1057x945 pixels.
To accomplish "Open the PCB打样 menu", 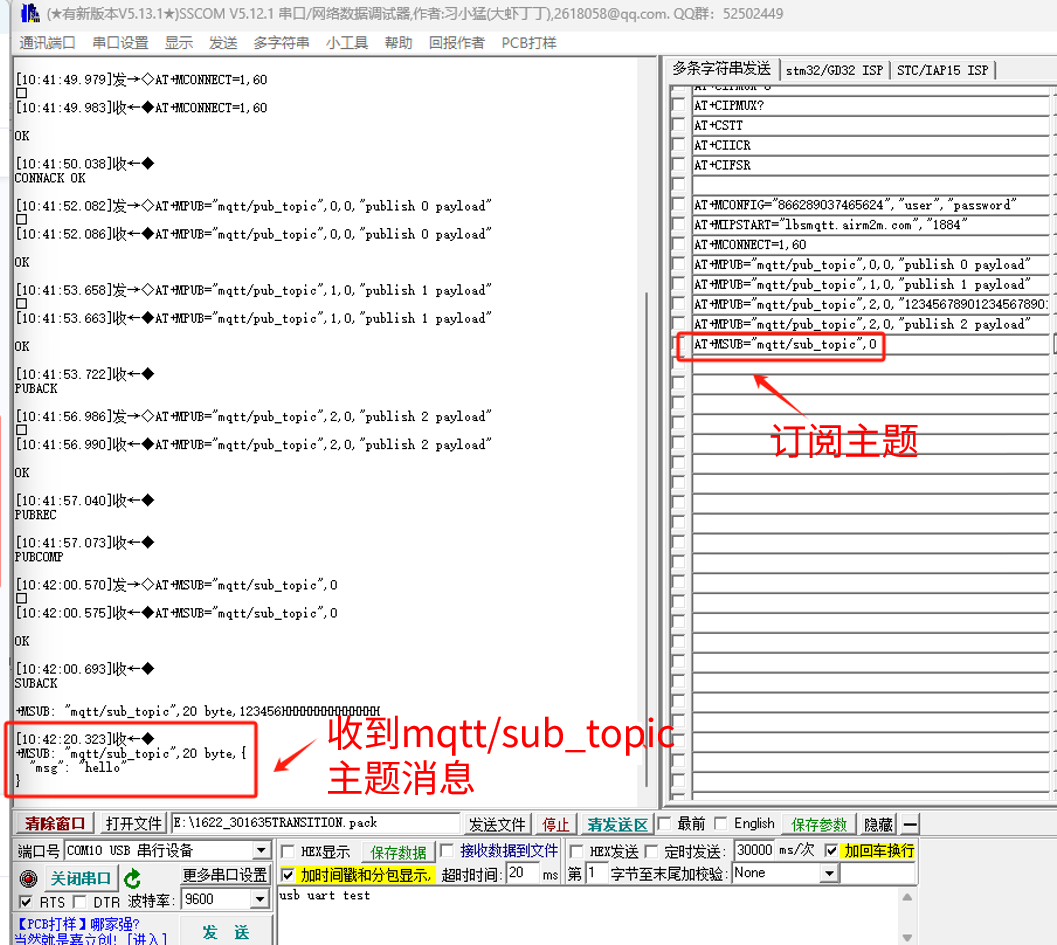I will pyautogui.click(x=528, y=43).
